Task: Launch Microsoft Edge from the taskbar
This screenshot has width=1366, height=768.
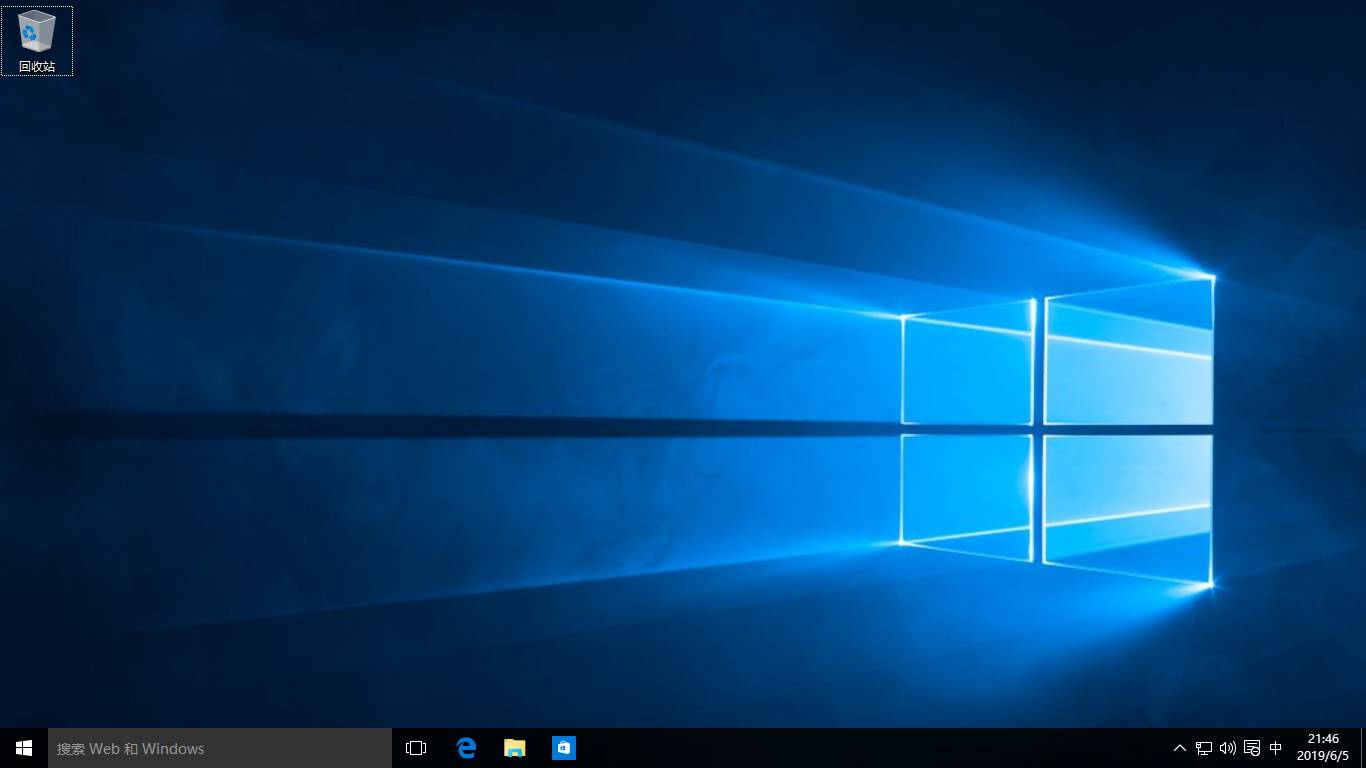Action: click(x=466, y=748)
